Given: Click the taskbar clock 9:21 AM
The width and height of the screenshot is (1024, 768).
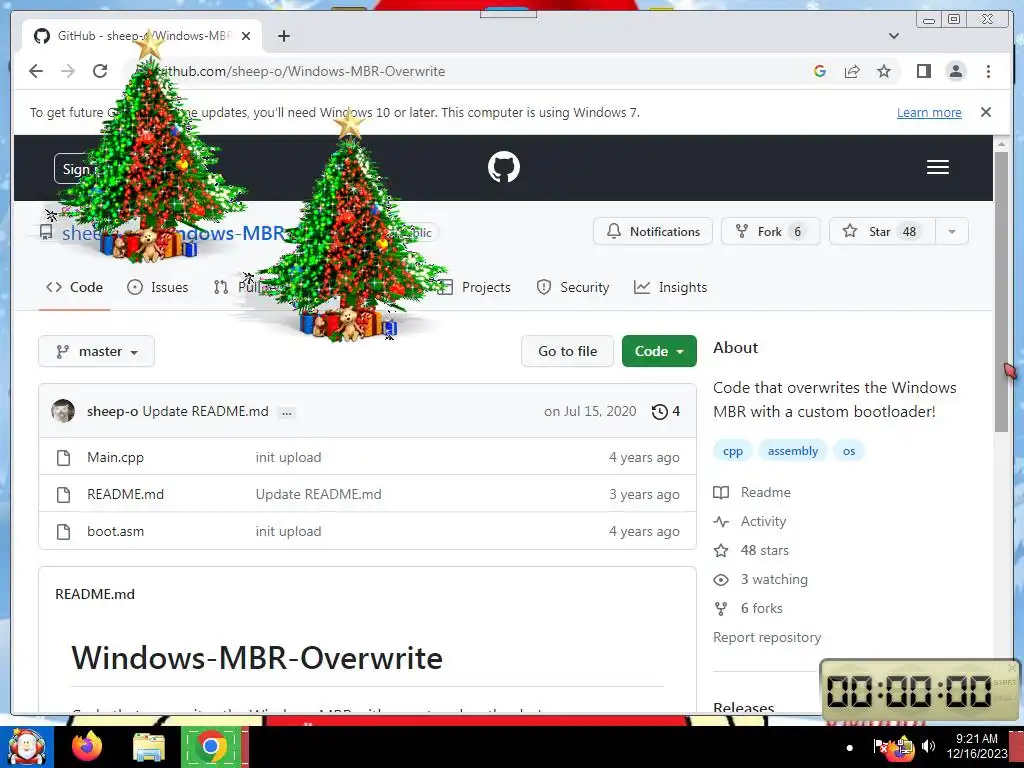Looking at the screenshot, I should pos(976,739).
